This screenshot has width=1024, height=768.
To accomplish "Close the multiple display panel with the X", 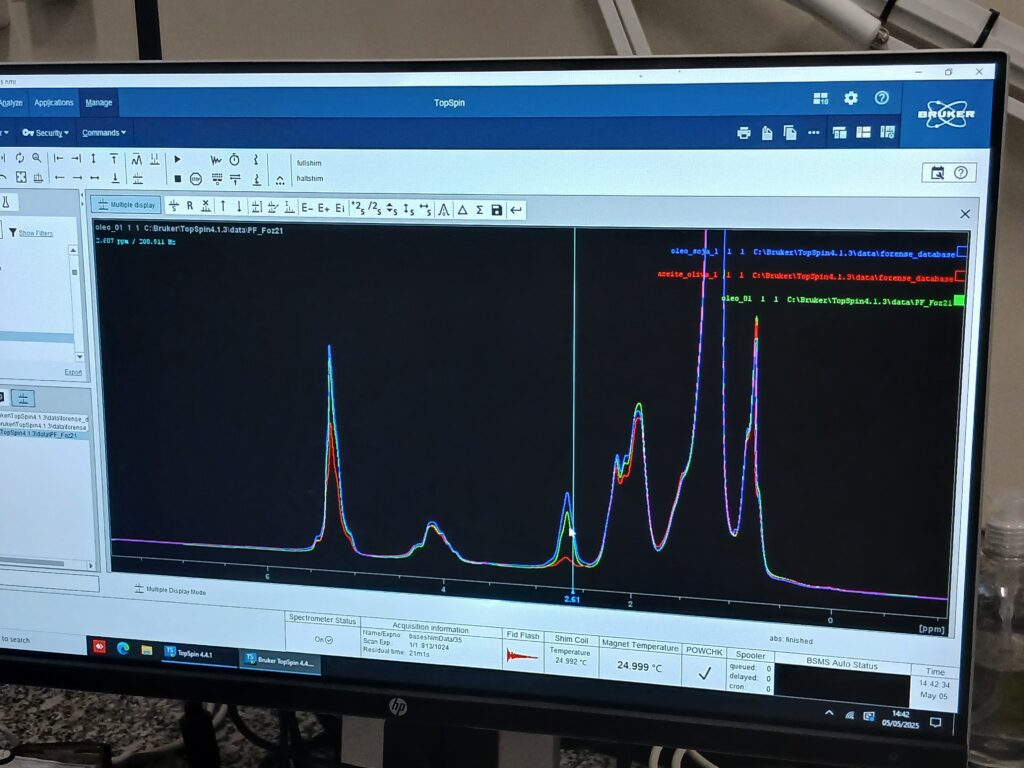I will tap(965, 214).
